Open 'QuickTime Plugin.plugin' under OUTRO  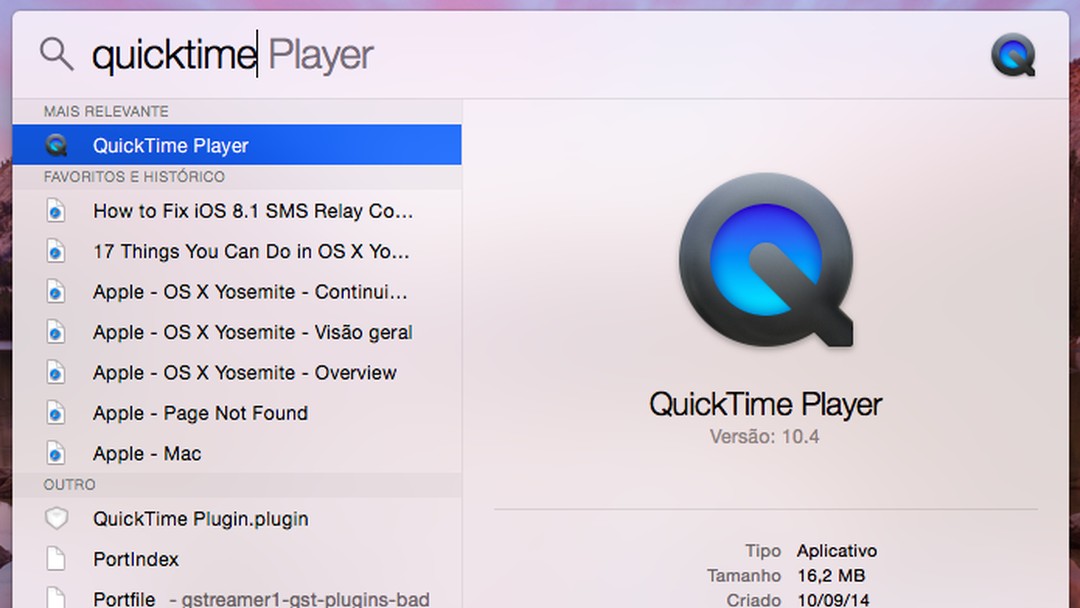[x=201, y=519]
